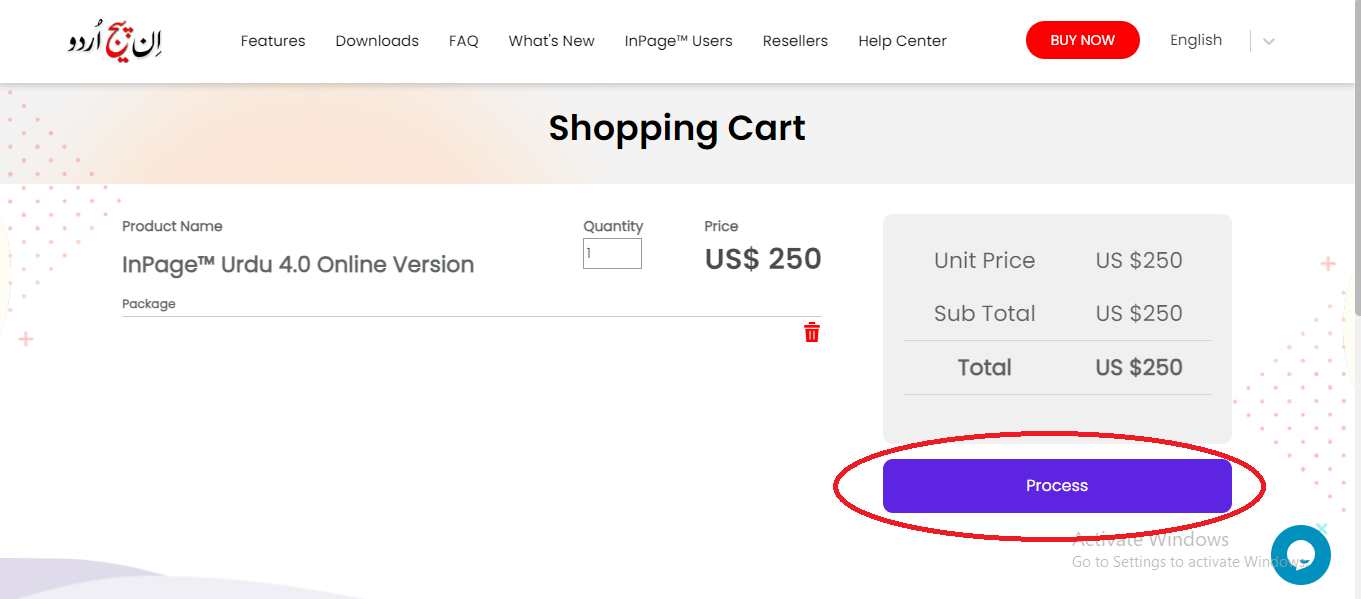The height and width of the screenshot is (599, 1361).
Task: Click the purple Process button
Action: pyautogui.click(x=1057, y=486)
